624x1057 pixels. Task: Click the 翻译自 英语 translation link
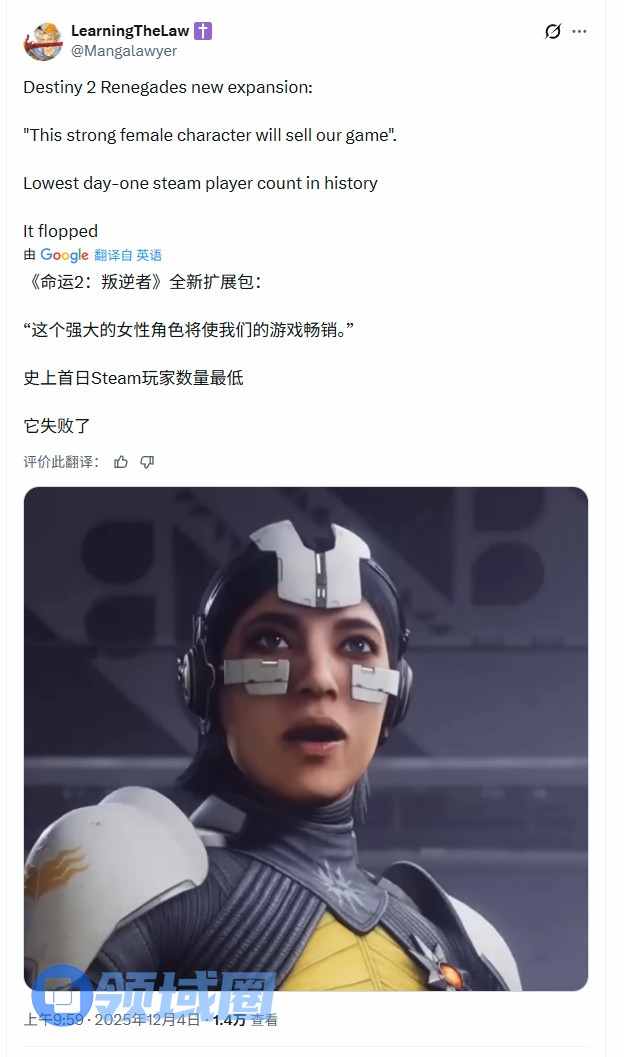pos(128,255)
